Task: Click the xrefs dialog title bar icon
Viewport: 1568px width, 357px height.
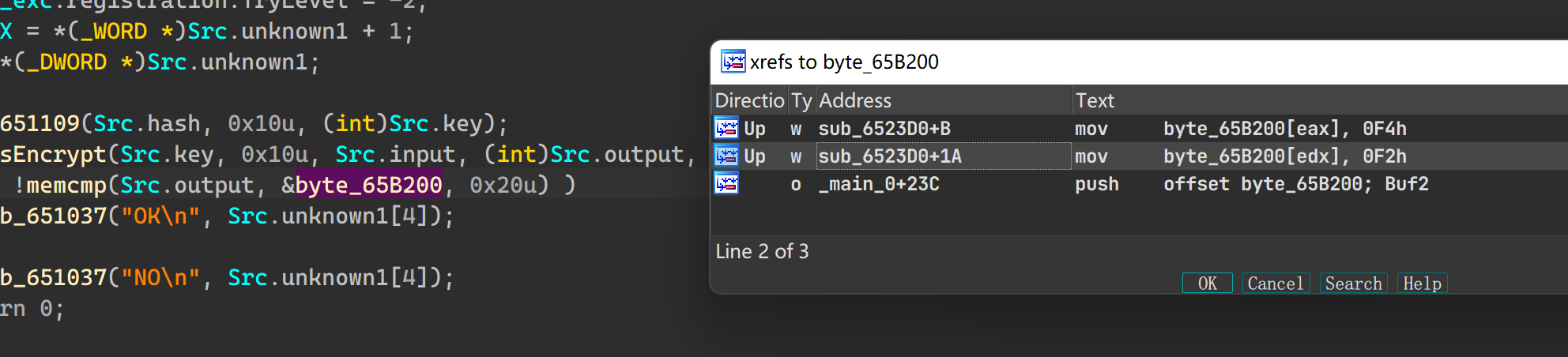Action: [733, 62]
